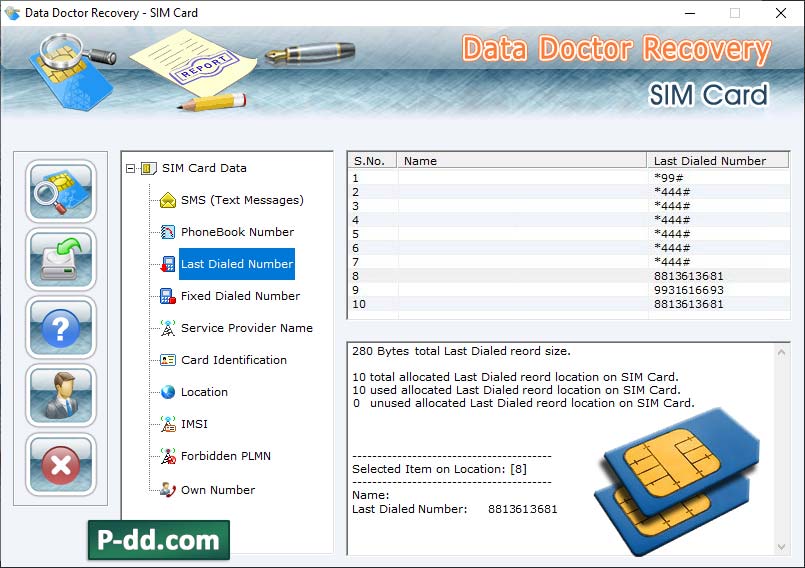
Task: Open Help with the question mark button
Action: [61, 328]
